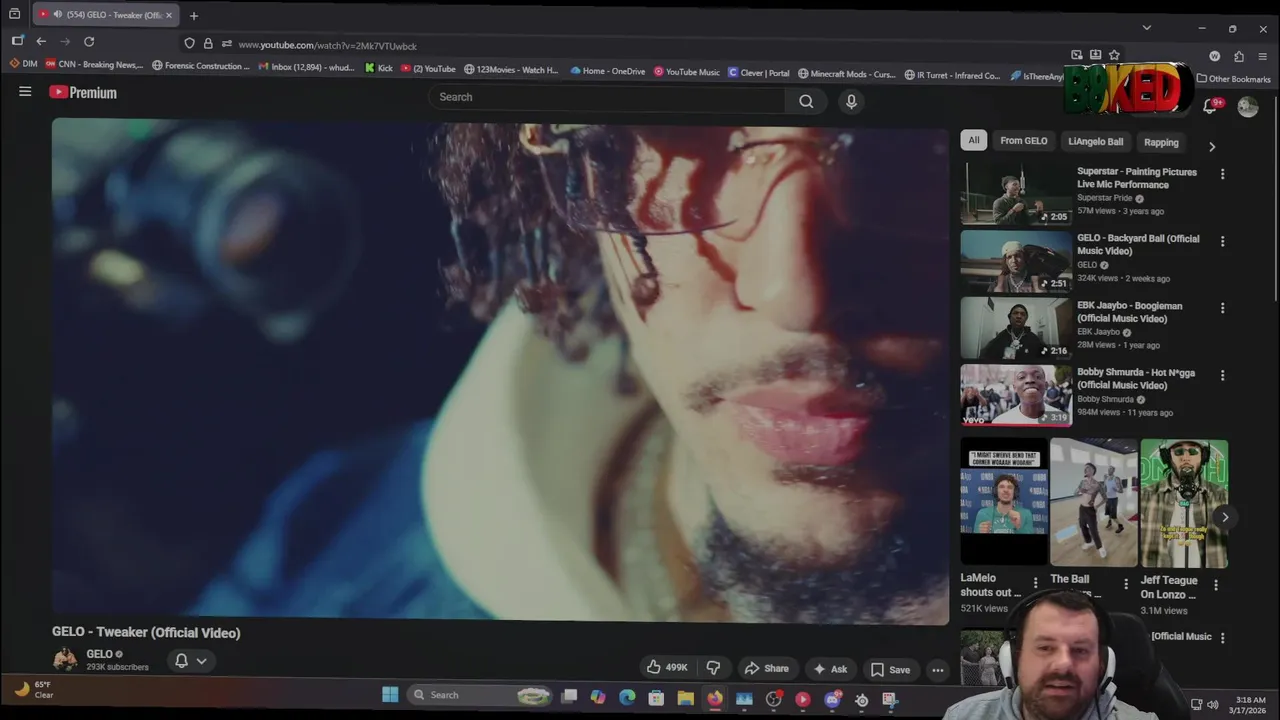Open the Jeff Teague On Lonzo Short

click(1184, 503)
